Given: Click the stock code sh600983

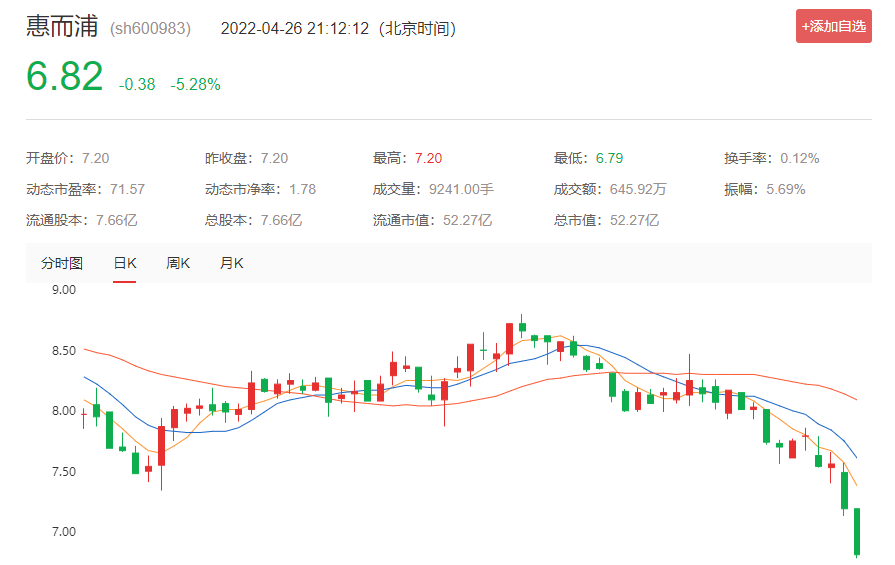Looking at the screenshot, I should click(x=149, y=29).
